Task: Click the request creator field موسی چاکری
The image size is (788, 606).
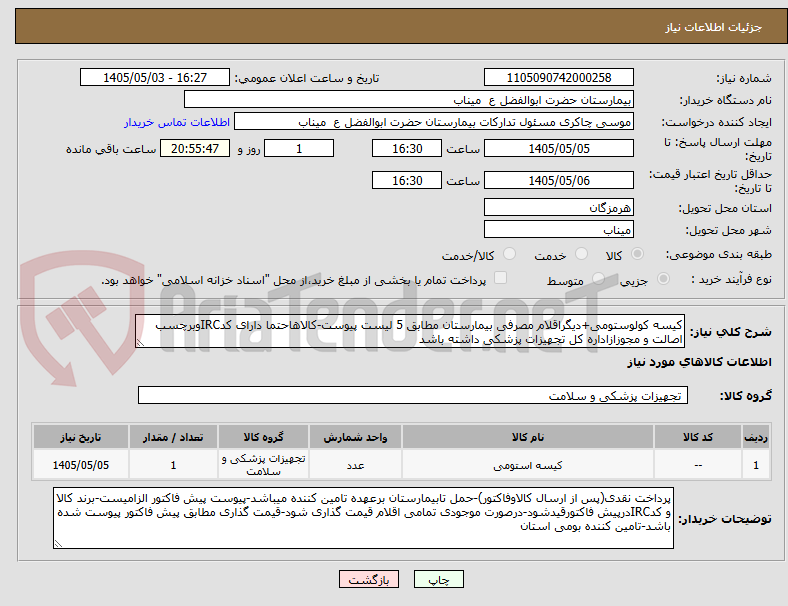Action: (x=434, y=122)
